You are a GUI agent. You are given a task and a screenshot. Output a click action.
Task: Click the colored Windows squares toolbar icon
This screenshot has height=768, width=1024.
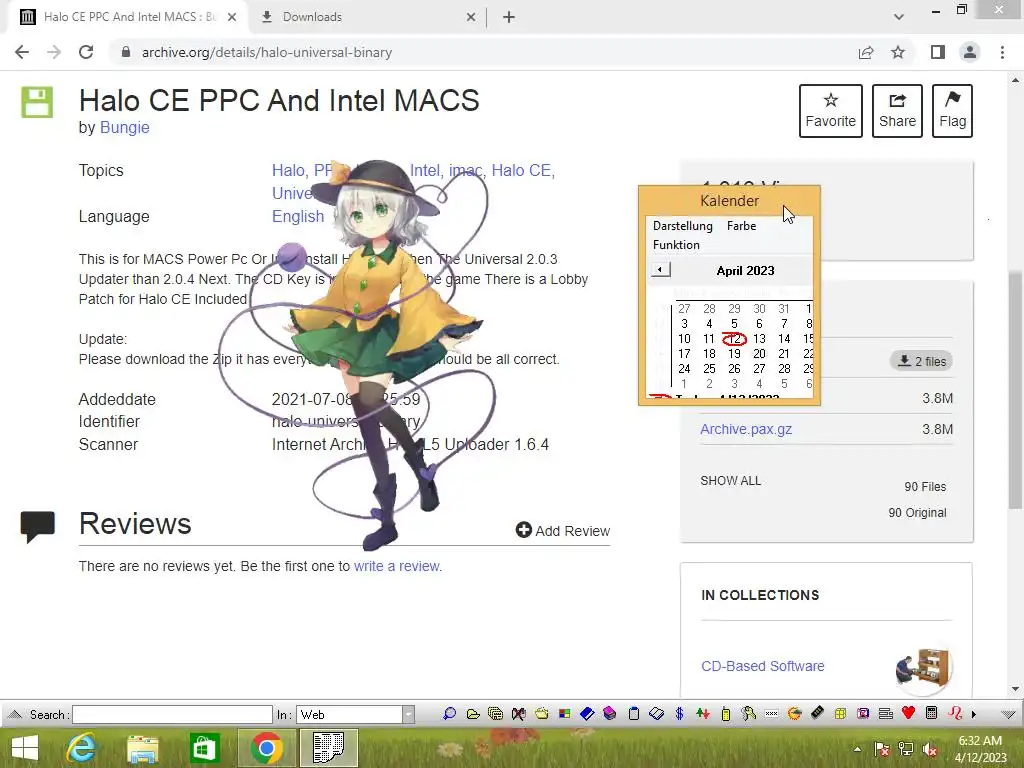564,714
